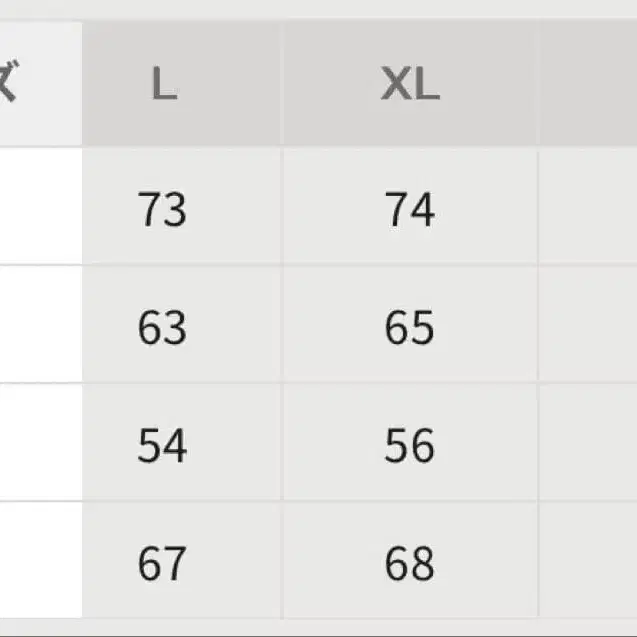
Task: Click the partial cell right of 74
Action: point(588,208)
